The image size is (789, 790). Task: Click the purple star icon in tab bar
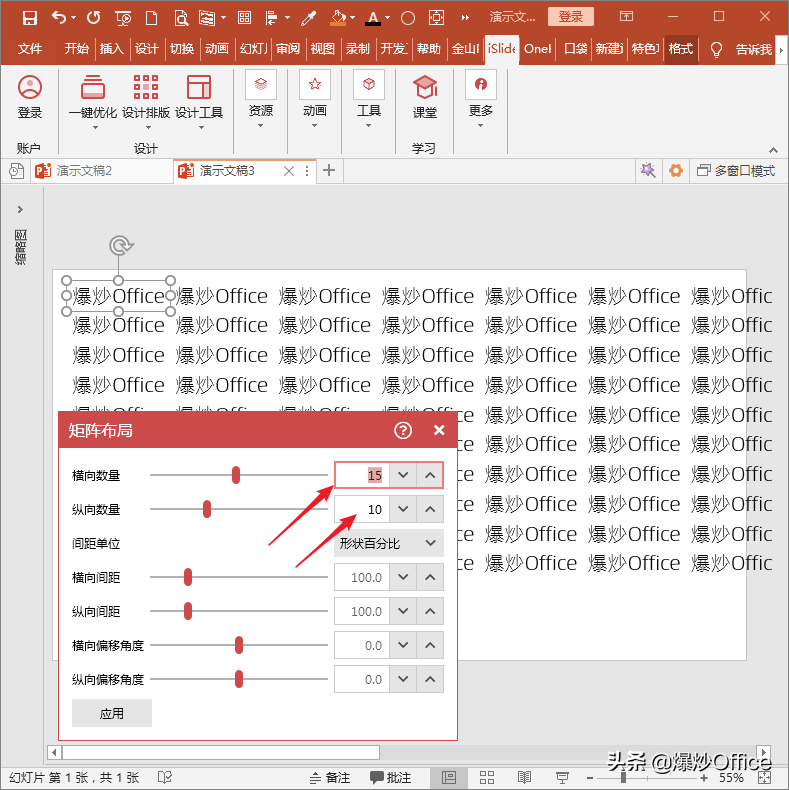648,171
